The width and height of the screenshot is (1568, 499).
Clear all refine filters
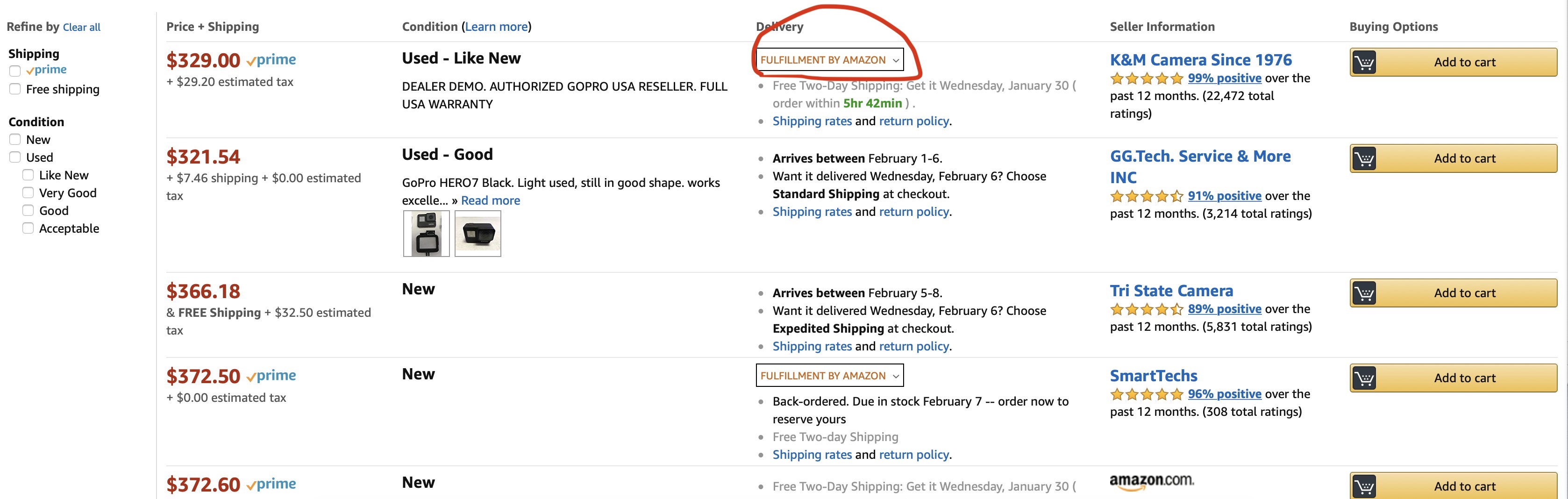tap(82, 28)
